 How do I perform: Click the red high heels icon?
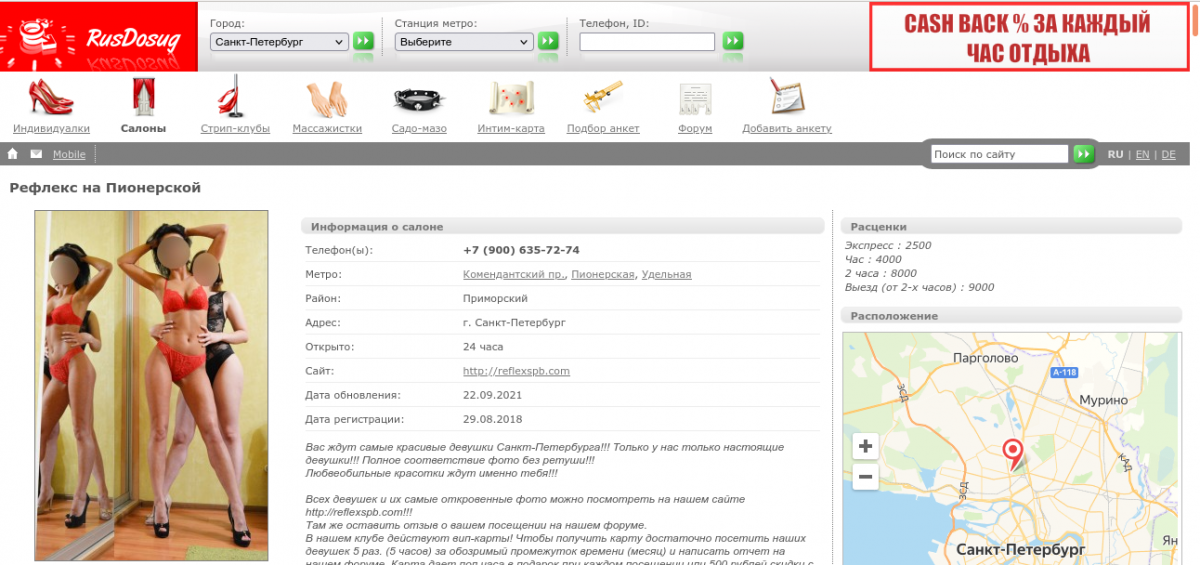pos(50,97)
